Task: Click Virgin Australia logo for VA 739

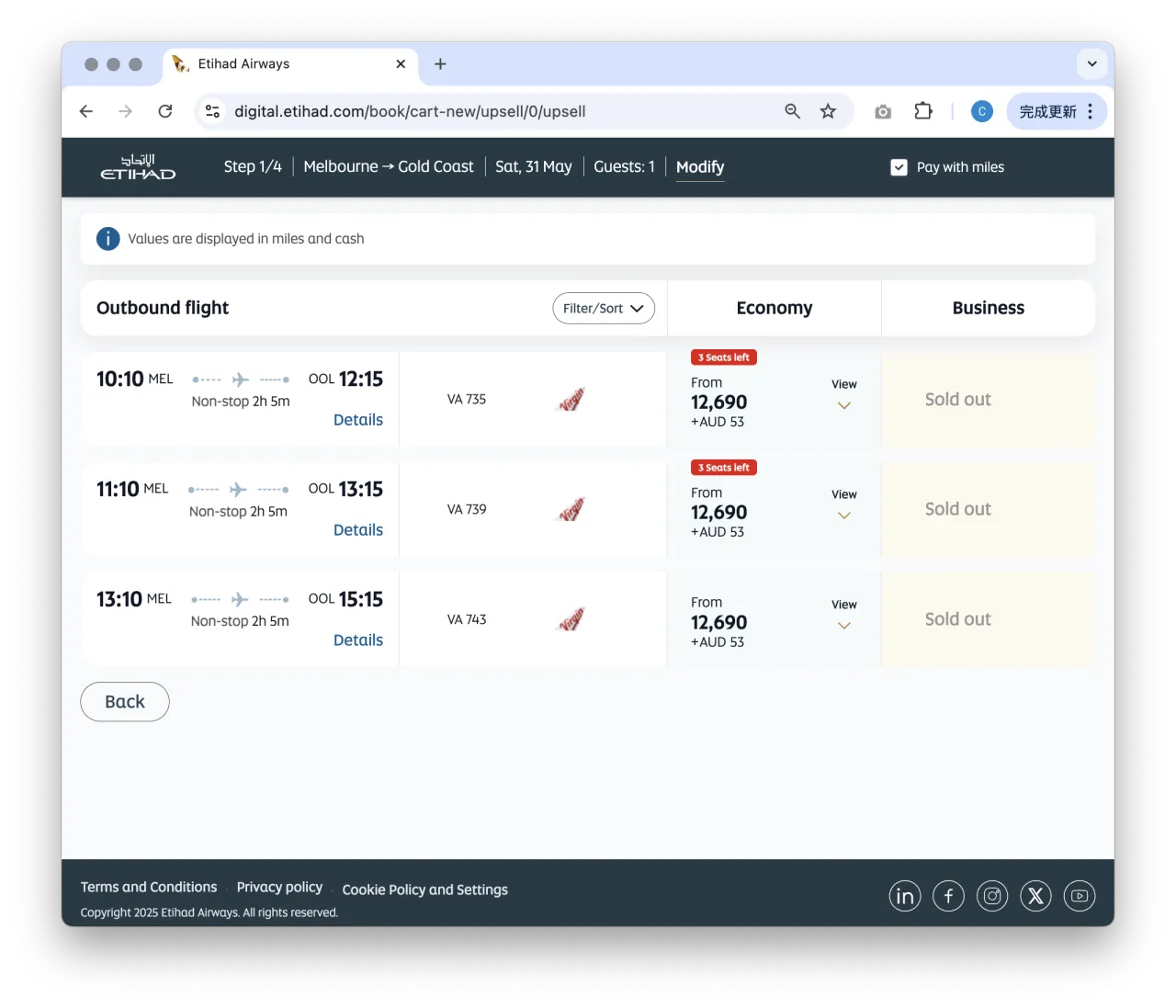Action: [571, 509]
